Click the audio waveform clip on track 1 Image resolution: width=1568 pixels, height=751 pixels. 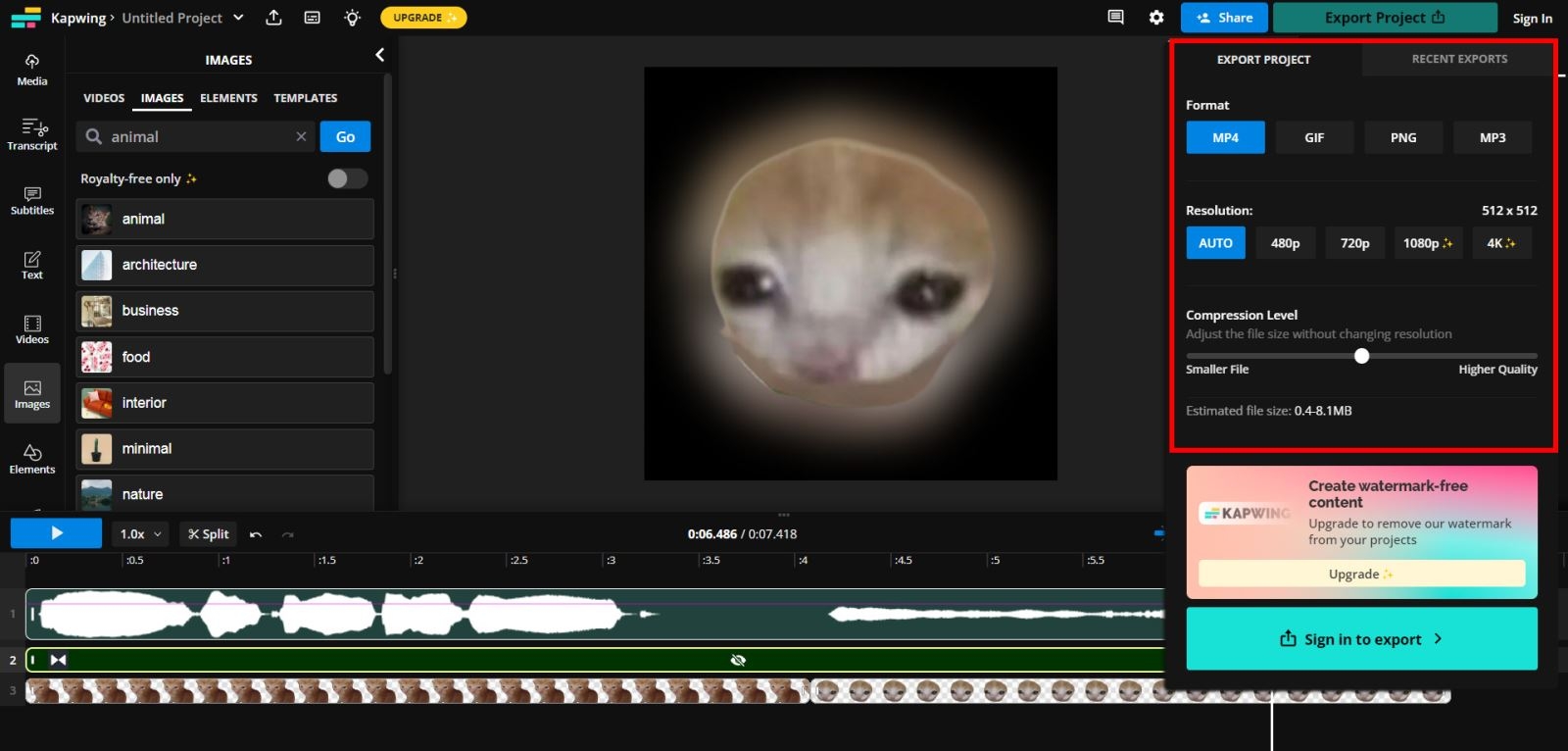(x=595, y=614)
